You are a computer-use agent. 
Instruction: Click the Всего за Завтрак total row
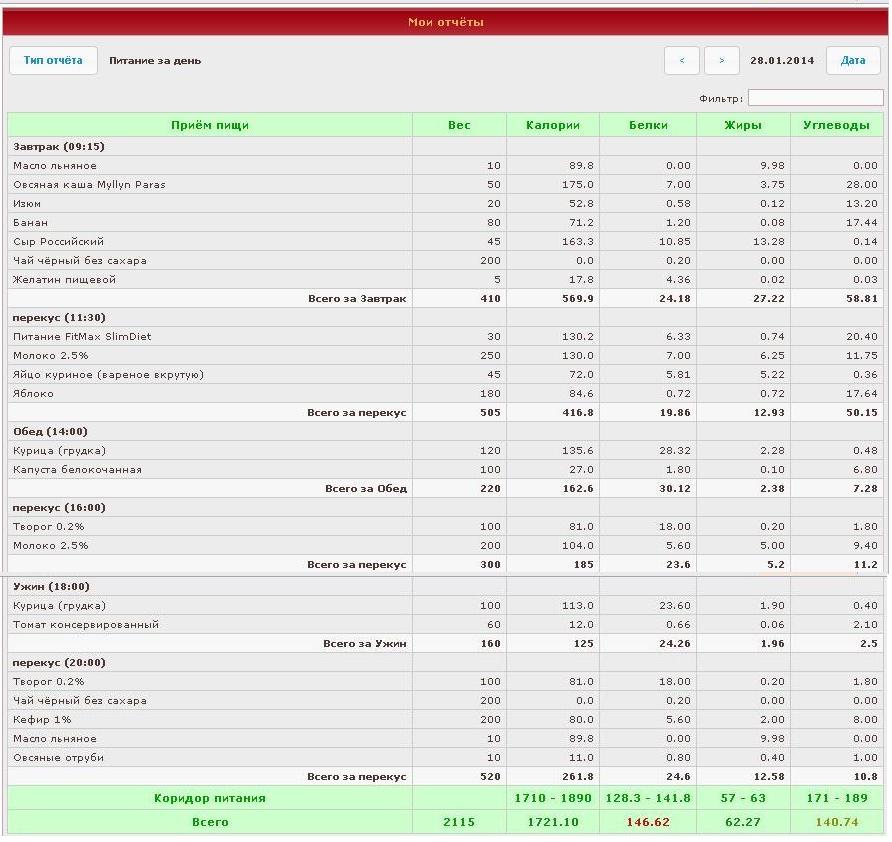445,299
